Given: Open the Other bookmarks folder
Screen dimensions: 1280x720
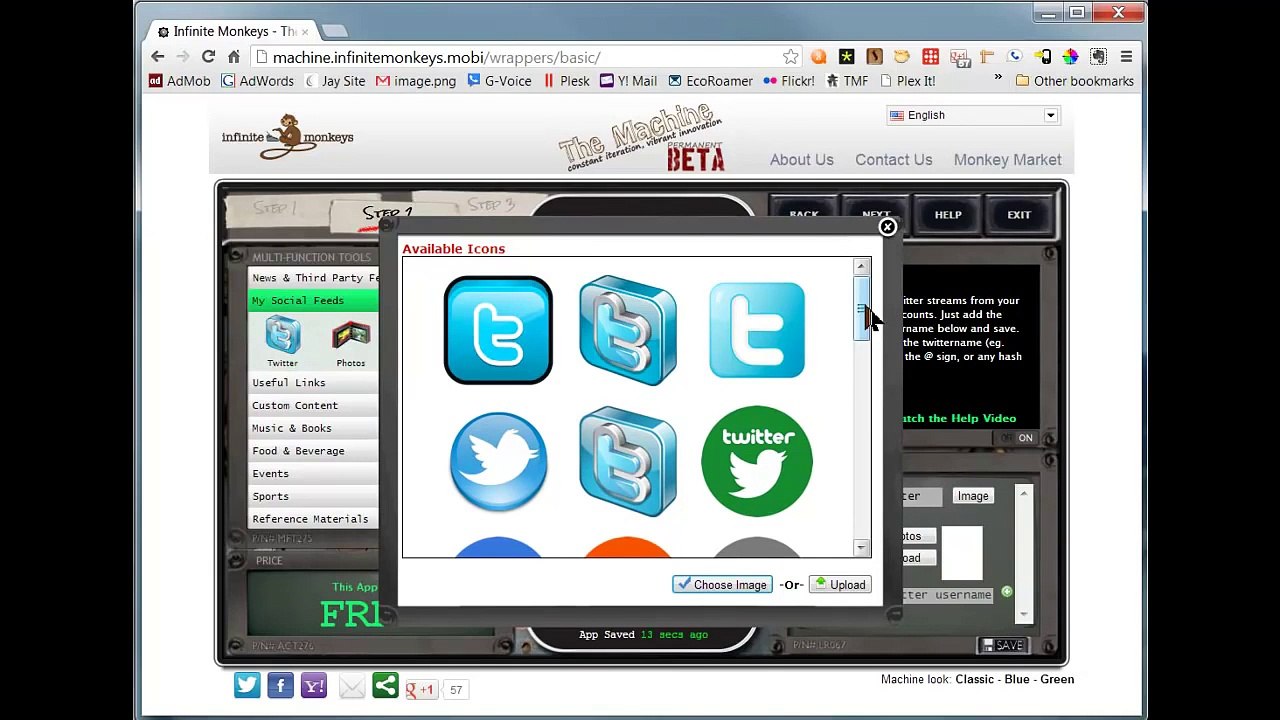Looking at the screenshot, I should click(x=1074, y=81).
